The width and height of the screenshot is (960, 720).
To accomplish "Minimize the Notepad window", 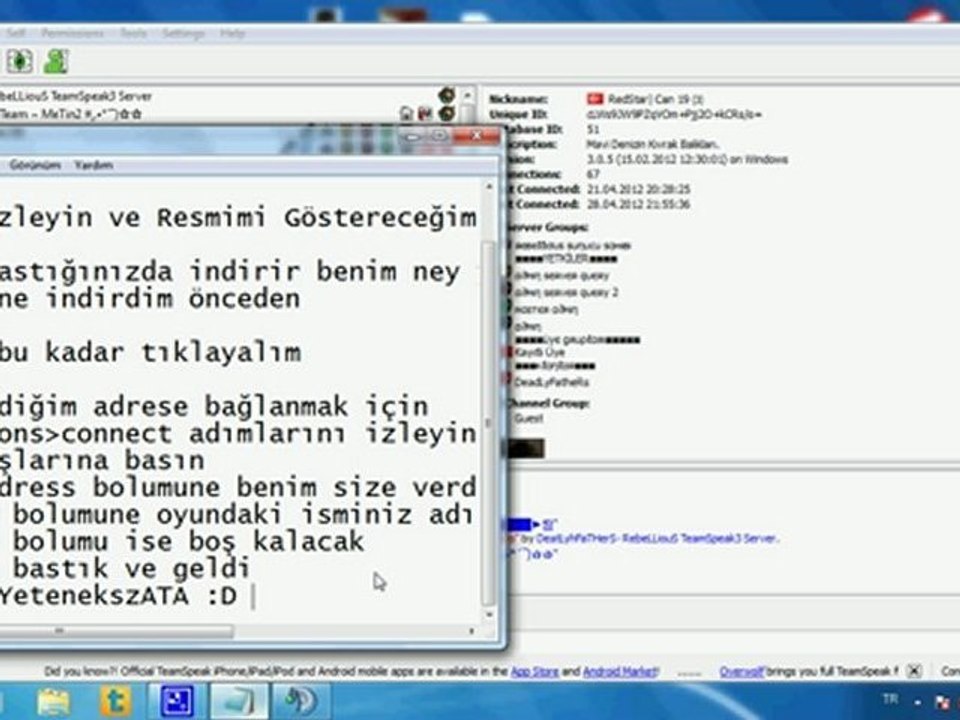I will 412,136.
